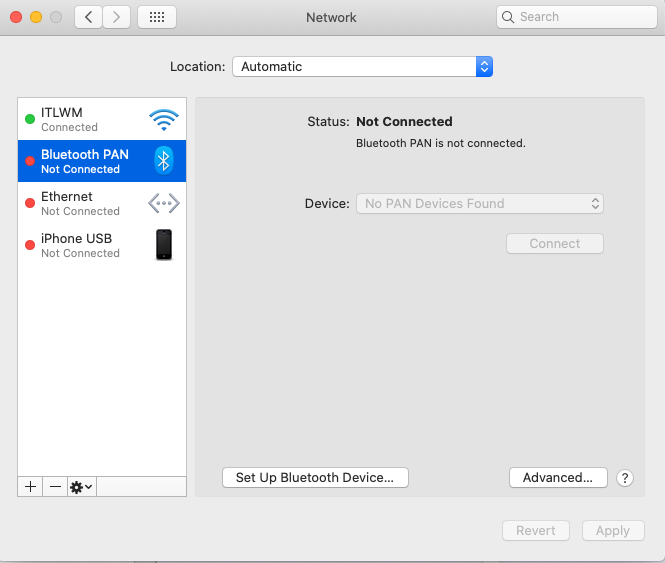Open the help question mark button
The width and height of the screenshot is (665, 563).
(625, 478)
